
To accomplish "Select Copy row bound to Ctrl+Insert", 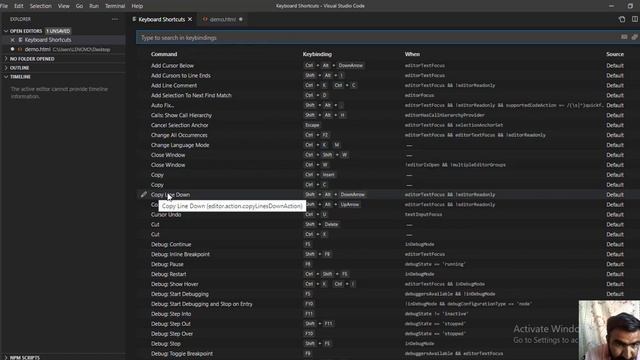I will [388, 175].
